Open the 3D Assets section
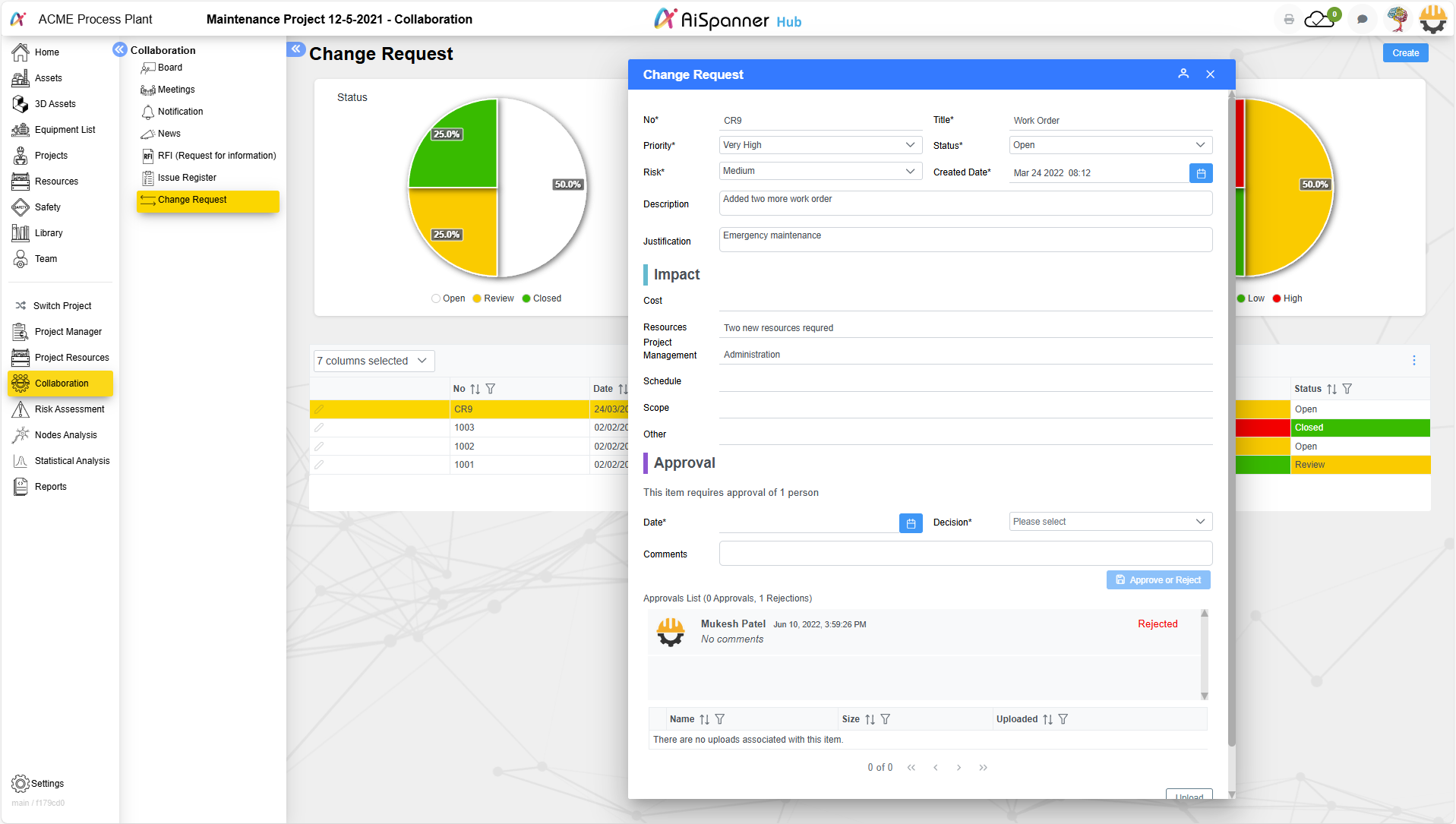The height and width of the screenshot is (824, 1456). pyautogui.click(x=55, y=103)
